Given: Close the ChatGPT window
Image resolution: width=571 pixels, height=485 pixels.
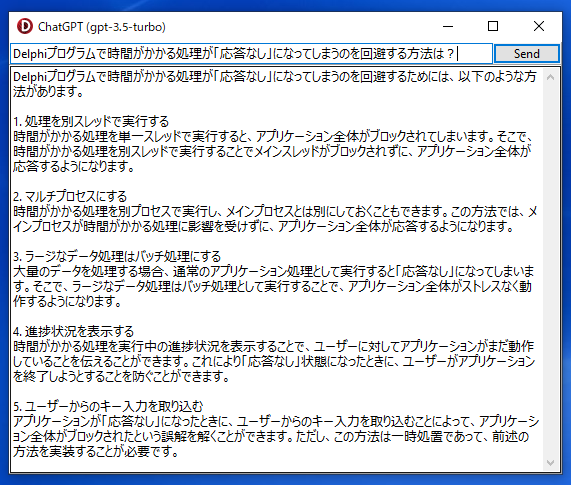Looking at the screenshot, I should [x=539, y=26].
